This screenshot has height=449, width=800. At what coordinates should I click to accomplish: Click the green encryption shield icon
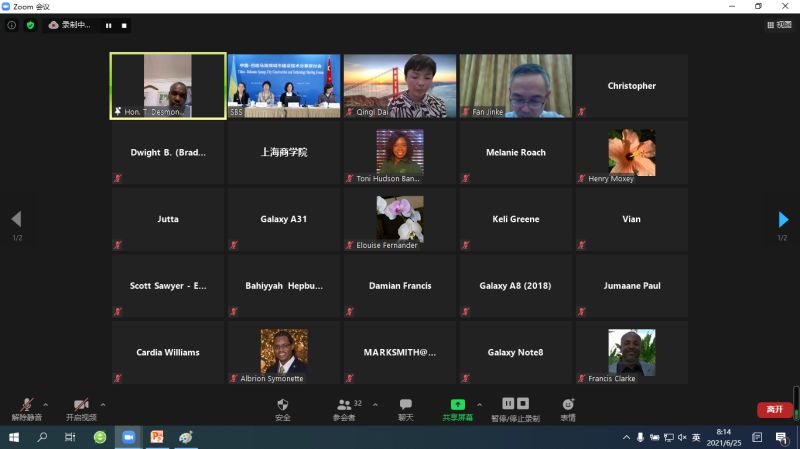pos(30,25)
